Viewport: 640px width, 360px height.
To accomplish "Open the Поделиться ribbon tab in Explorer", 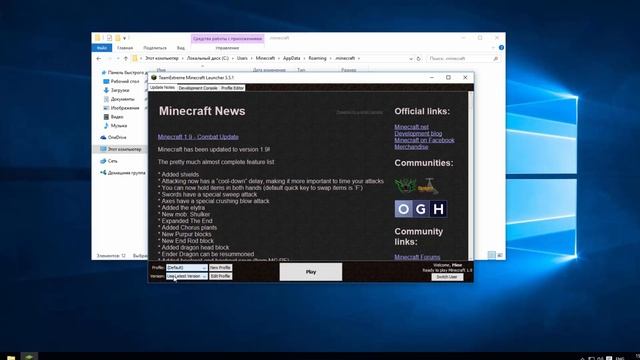I will pyautogui.click(x=155, y=48).
